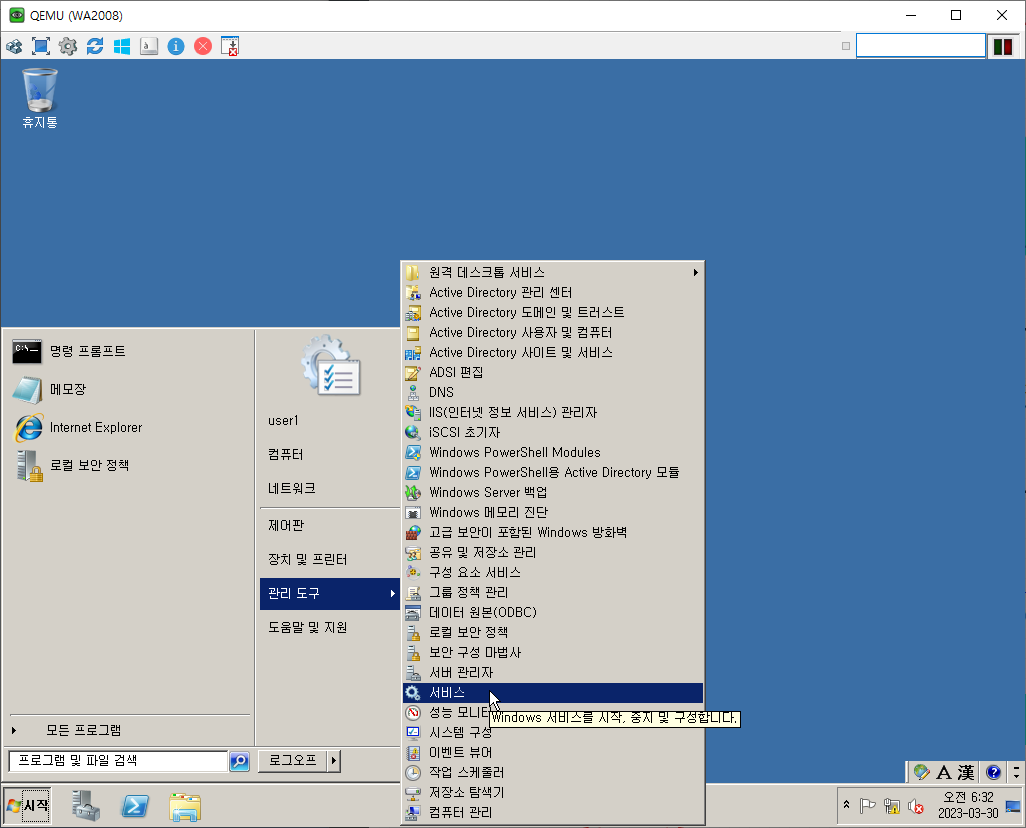Expand 모든 프로그램 list

84,730
